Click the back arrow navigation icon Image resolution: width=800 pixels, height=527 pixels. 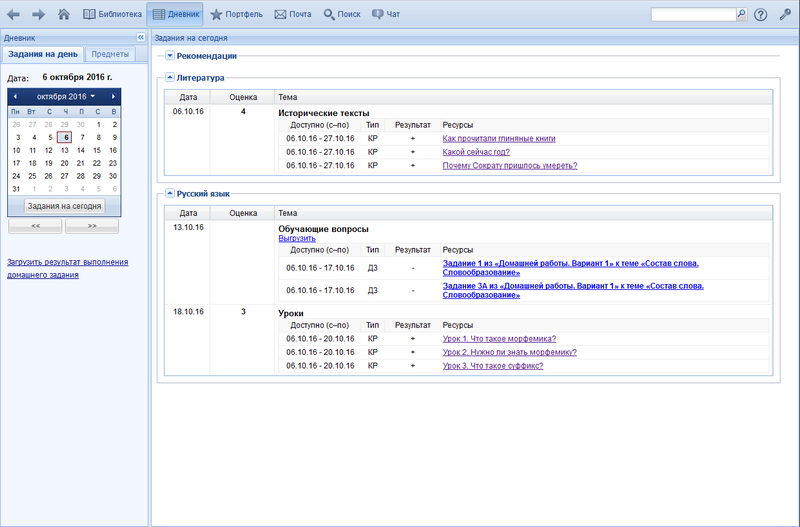tap(14, 15)
